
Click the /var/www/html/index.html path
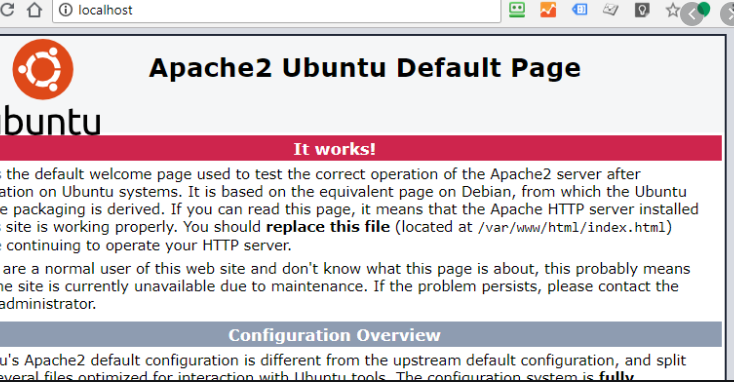(572, 228)
